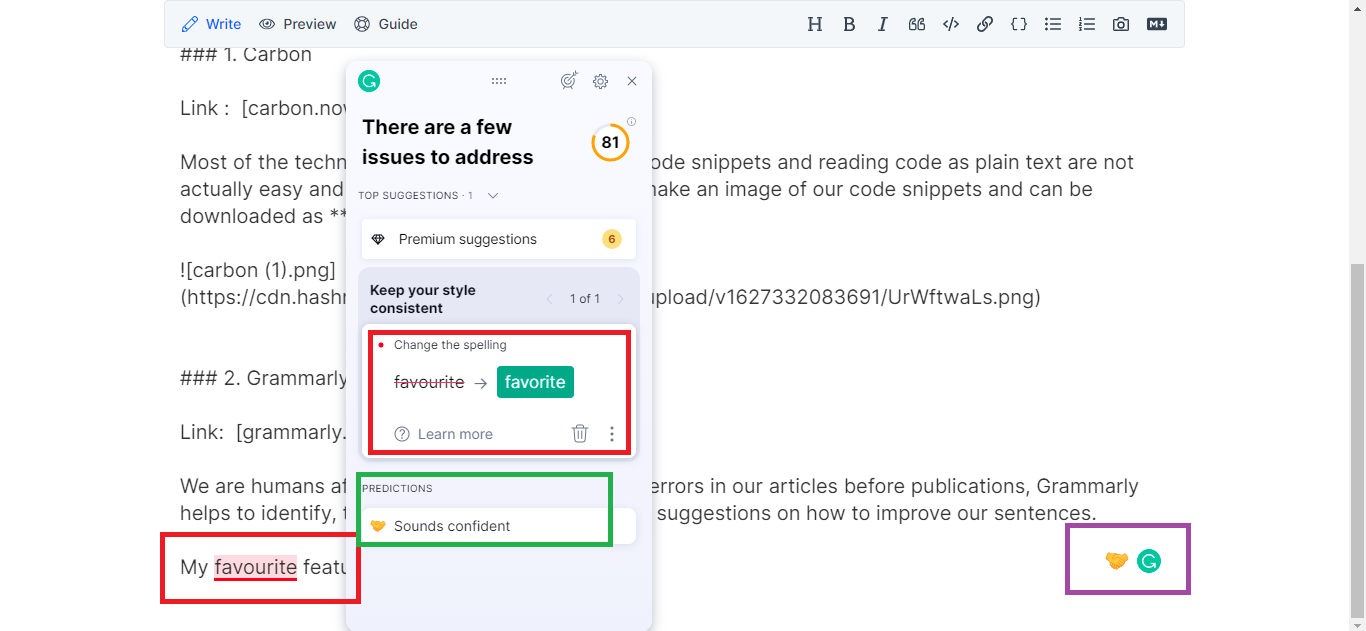The height and width of the screenshot is (631, 1366).
Task: Insert a numbered list
Action: [x=1087, y=24]
